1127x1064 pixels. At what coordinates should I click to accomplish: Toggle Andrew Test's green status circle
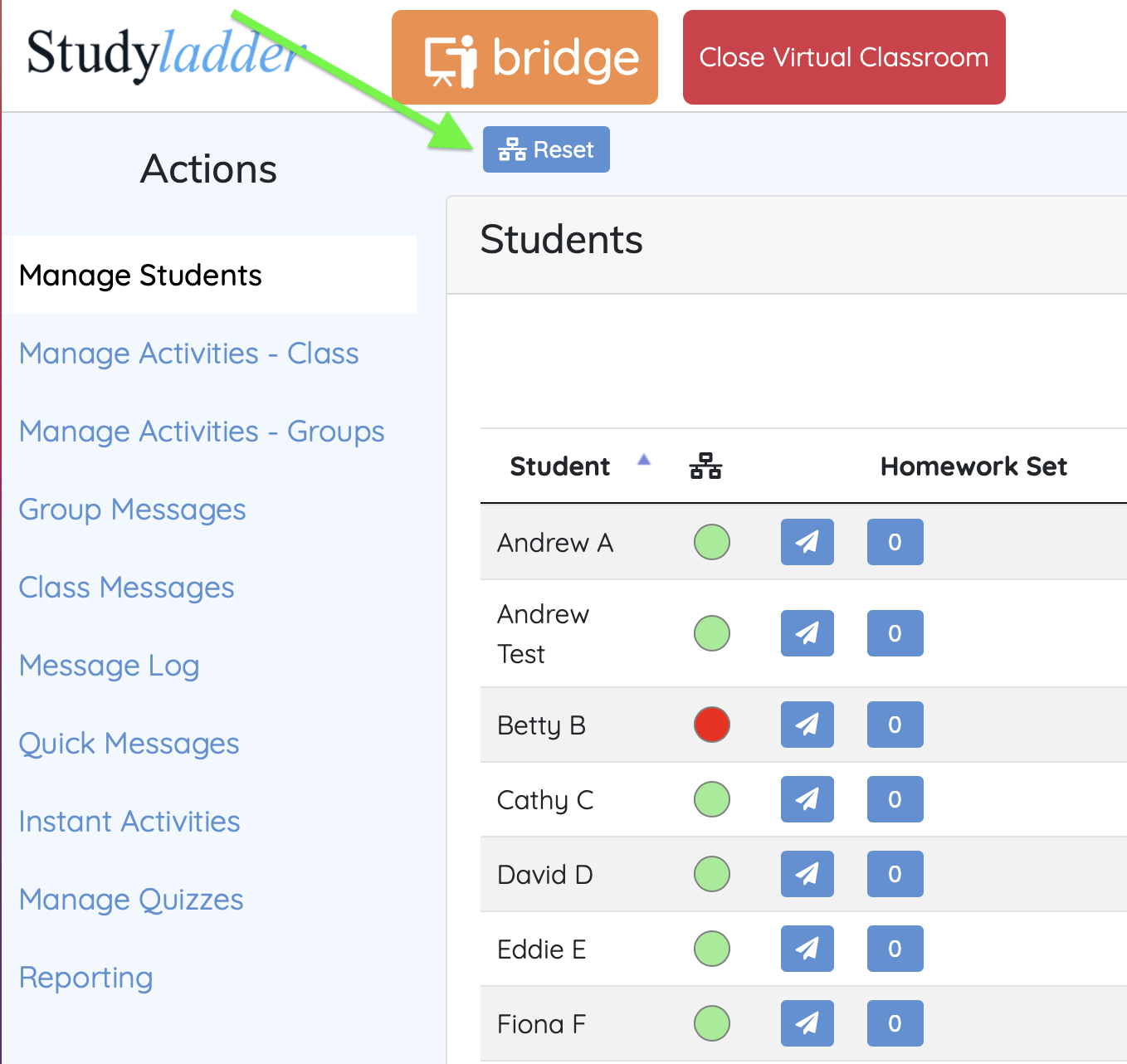(711, 633)
